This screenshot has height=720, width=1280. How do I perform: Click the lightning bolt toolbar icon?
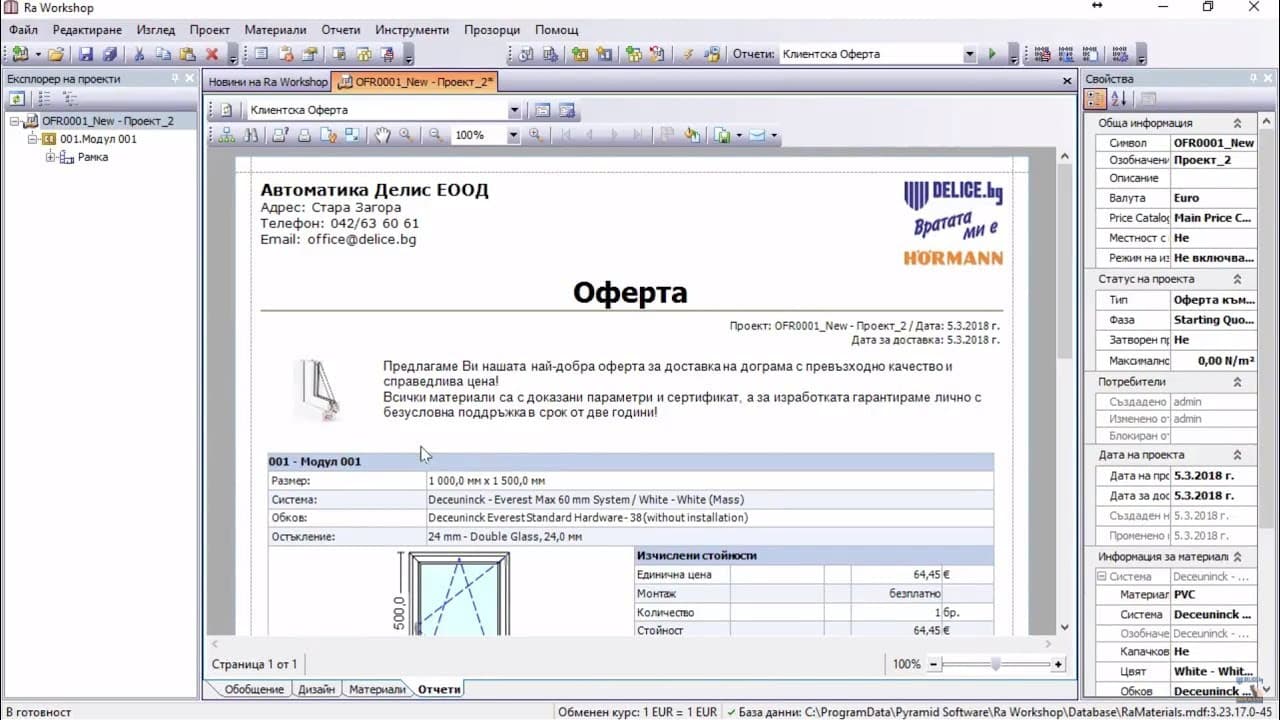point(687,54)
